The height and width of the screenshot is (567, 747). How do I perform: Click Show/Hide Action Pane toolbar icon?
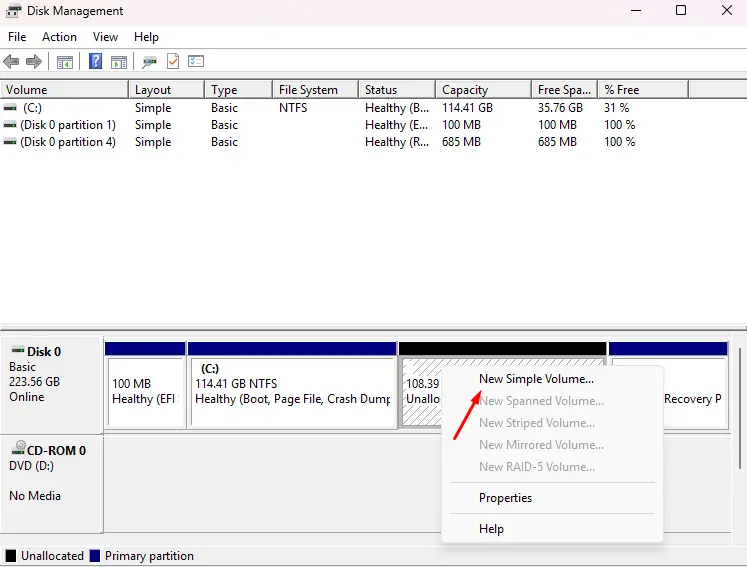click(119, 62)
